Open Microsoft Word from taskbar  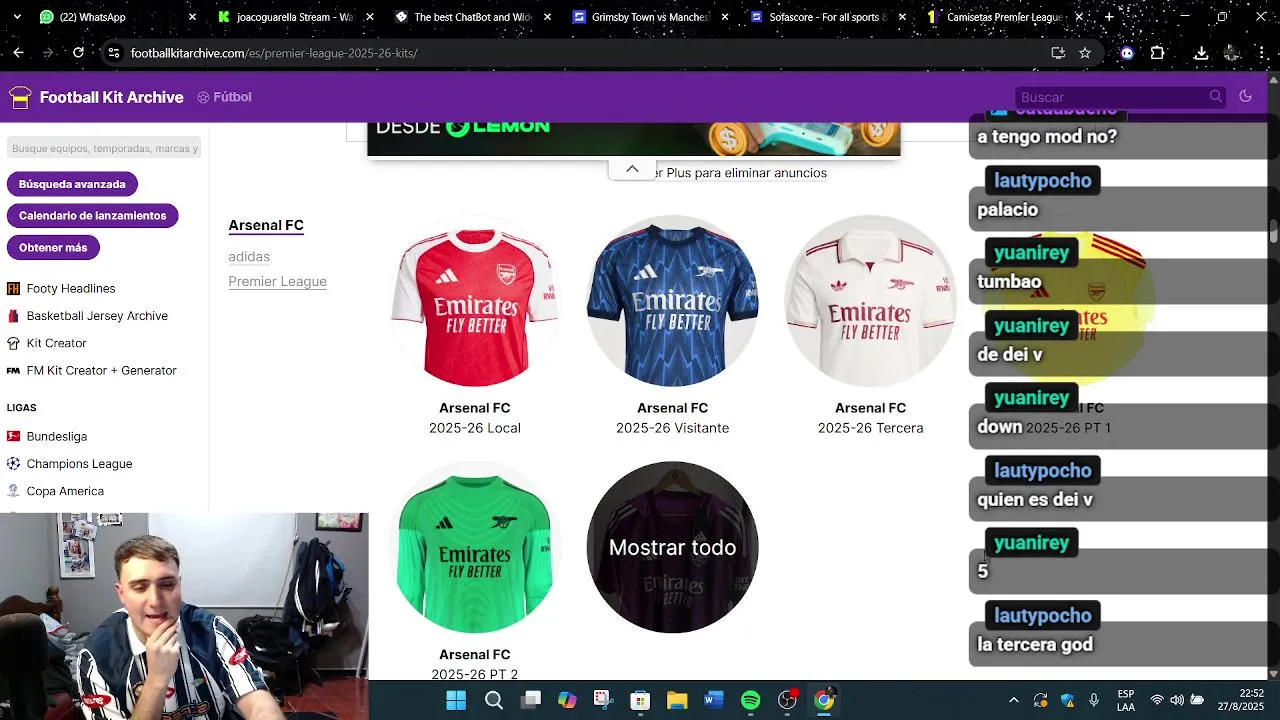(713, 700)
